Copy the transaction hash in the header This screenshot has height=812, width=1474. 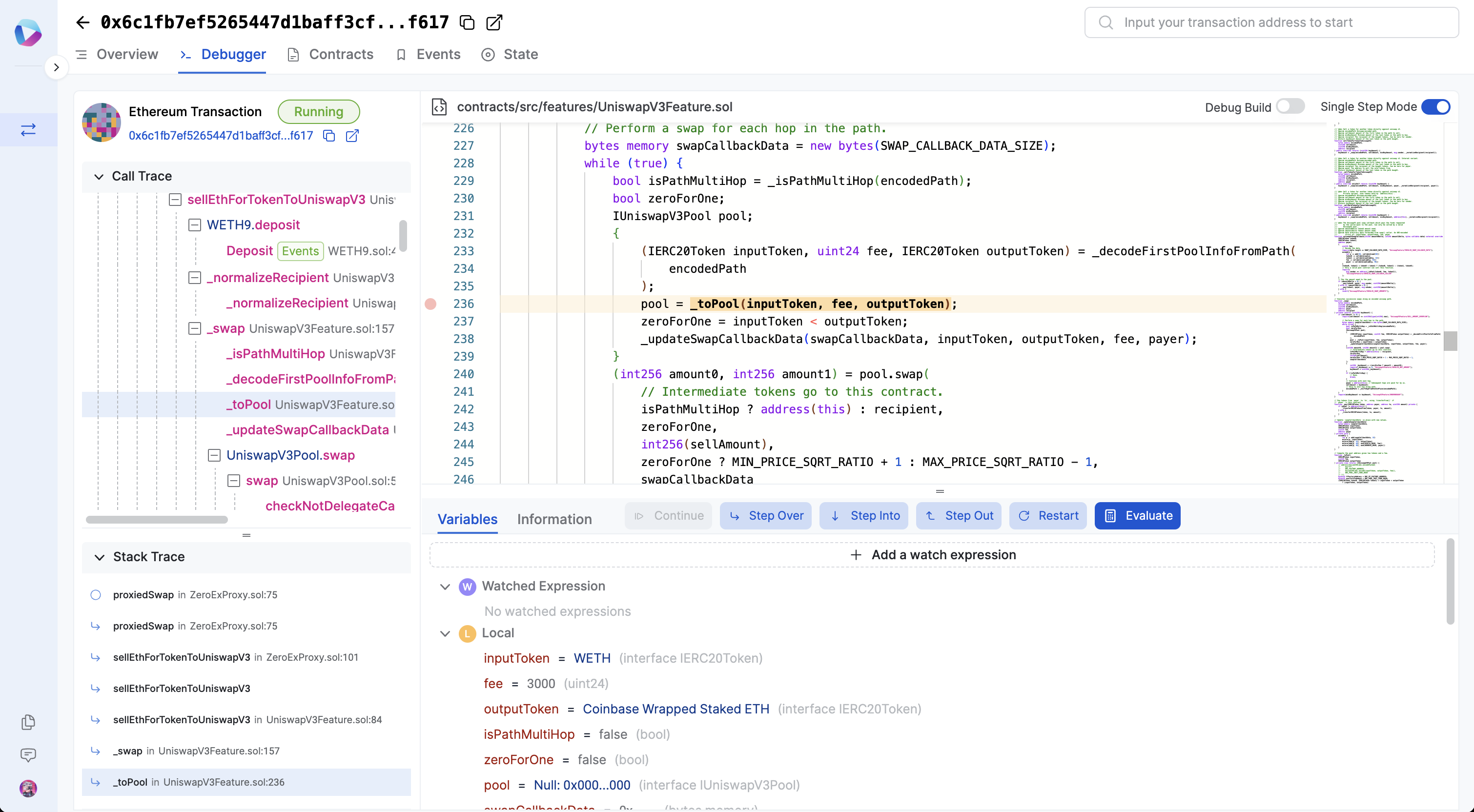[x=467, y=22]
